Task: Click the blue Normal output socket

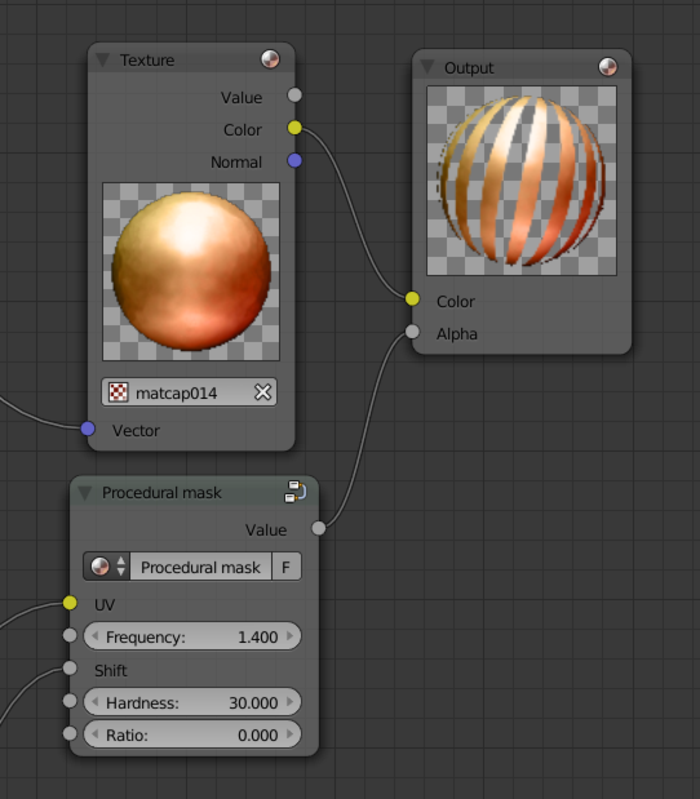Action: [294, 160]
